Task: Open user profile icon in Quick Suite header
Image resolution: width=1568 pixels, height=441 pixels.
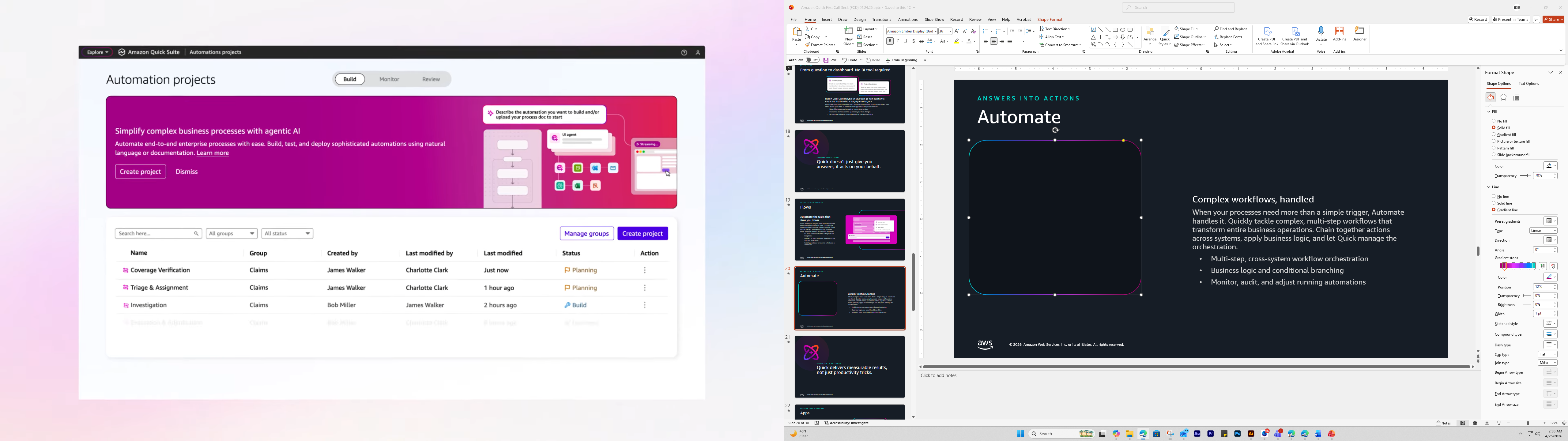Action: pyautogui.click(x=698, y=53)
